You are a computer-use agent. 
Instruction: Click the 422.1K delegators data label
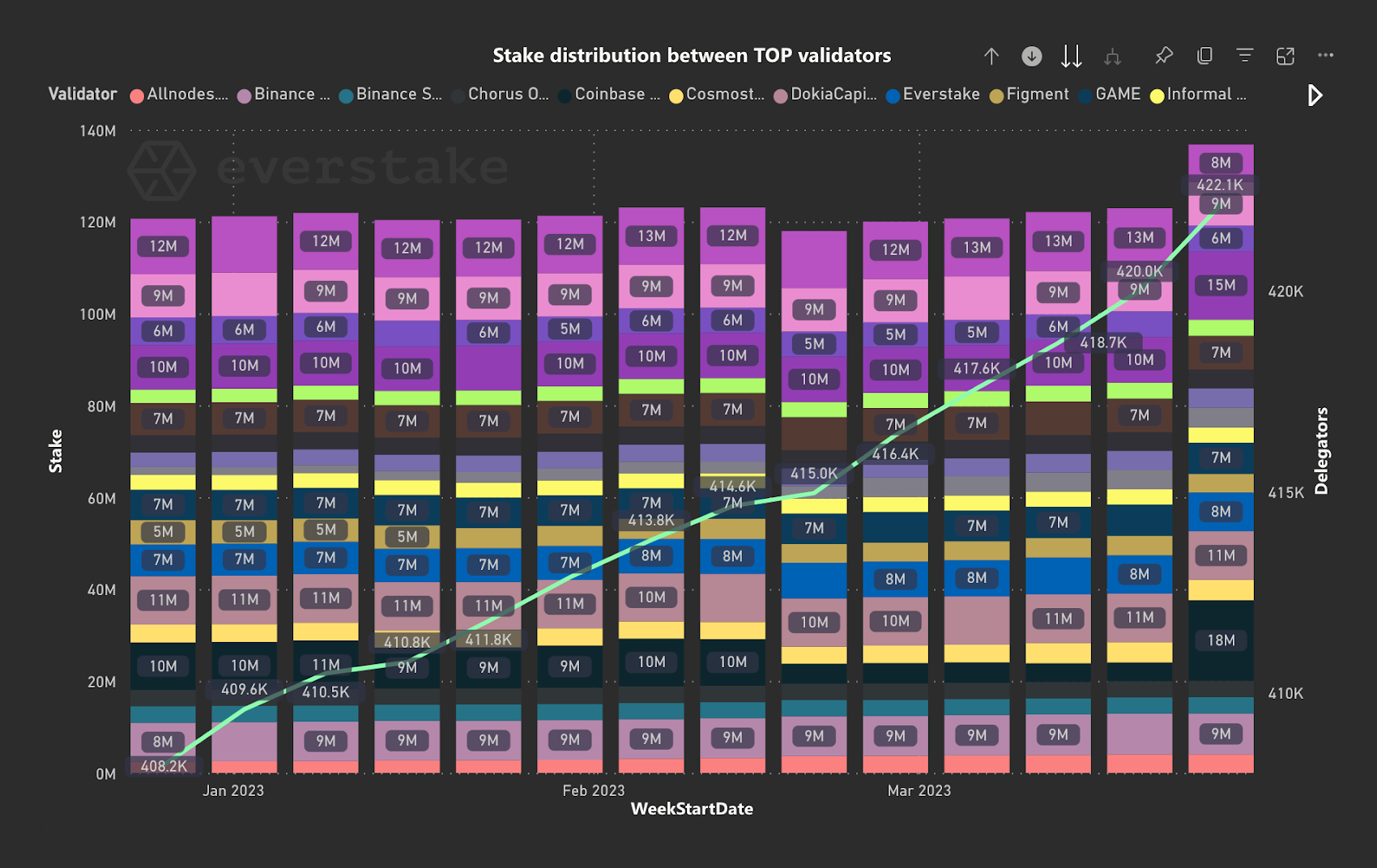click(1220, 185)
